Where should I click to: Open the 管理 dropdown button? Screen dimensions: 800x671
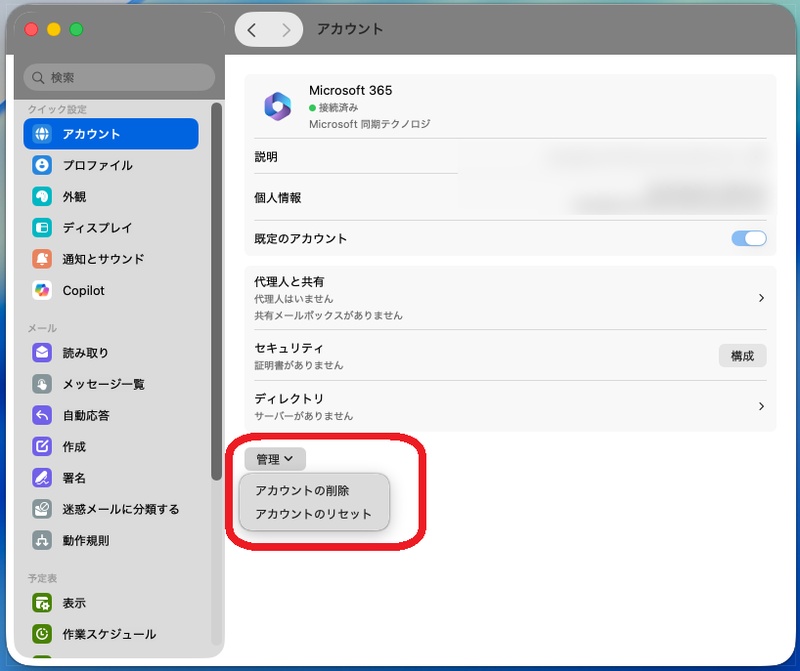pyautogui.click(x=275, y=459)
